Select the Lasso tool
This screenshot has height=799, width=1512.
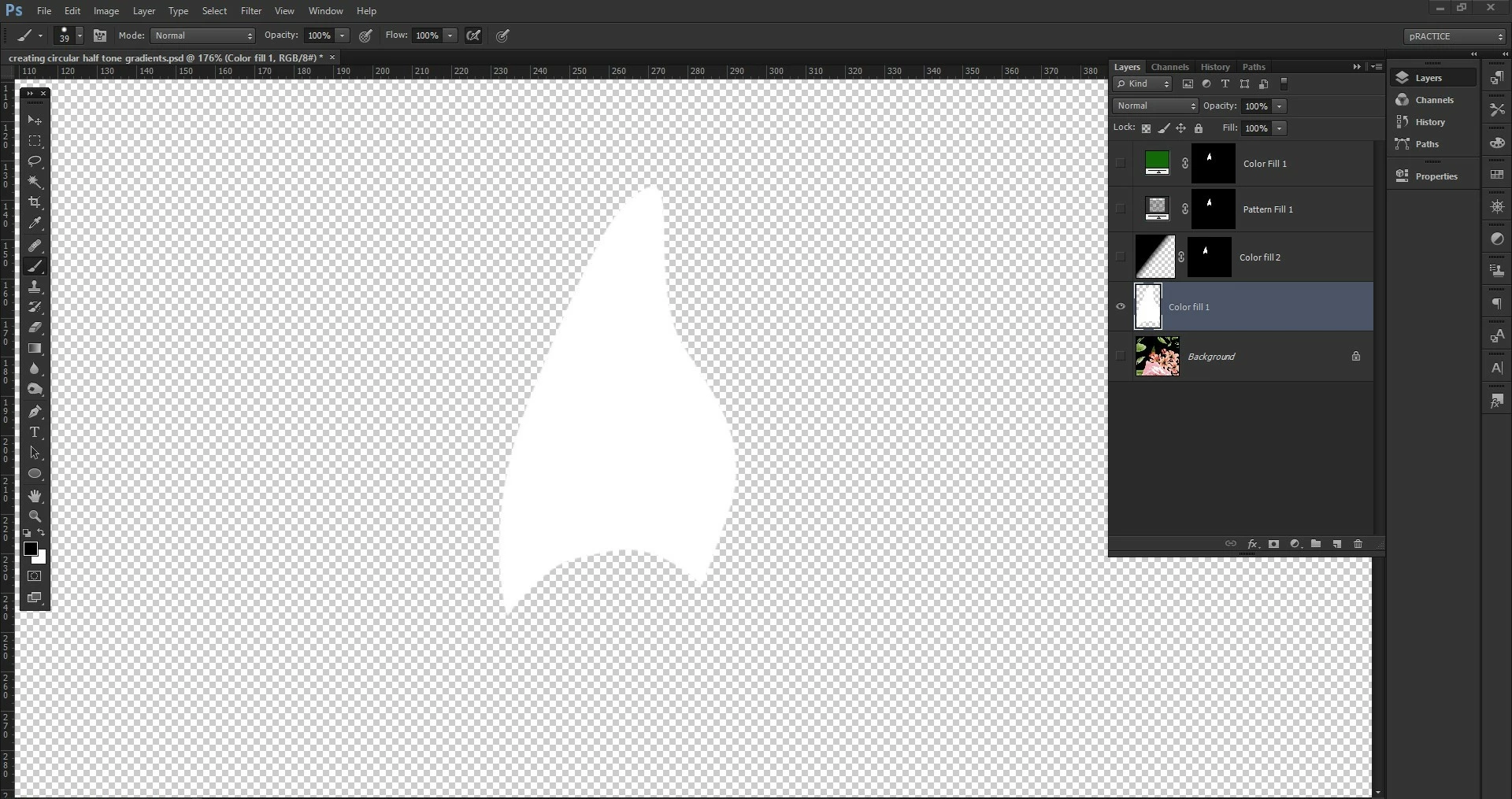[35, 161]
